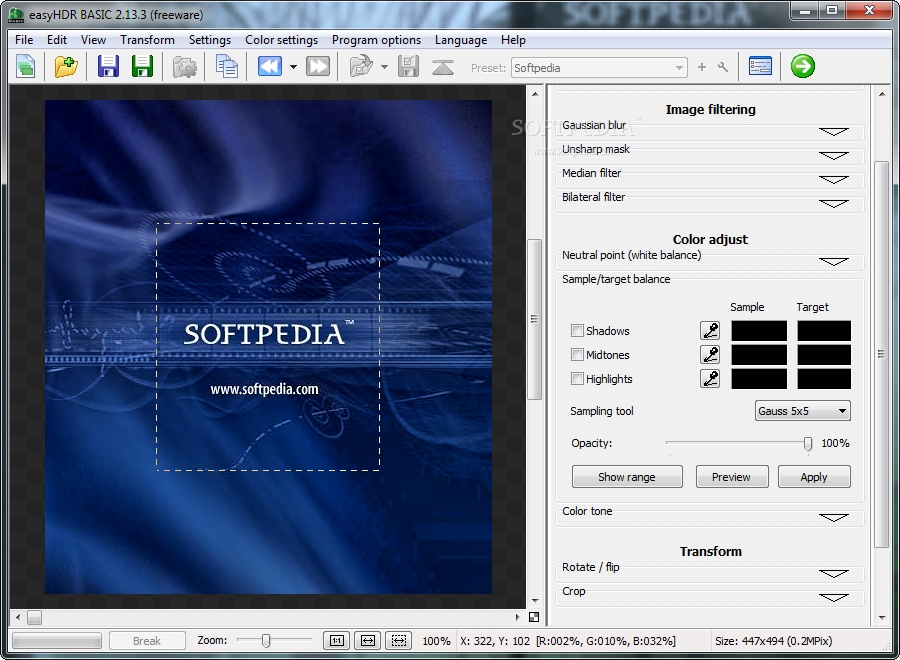Open the File menu
Screen dimensions: 900x660
coord(24,40)
